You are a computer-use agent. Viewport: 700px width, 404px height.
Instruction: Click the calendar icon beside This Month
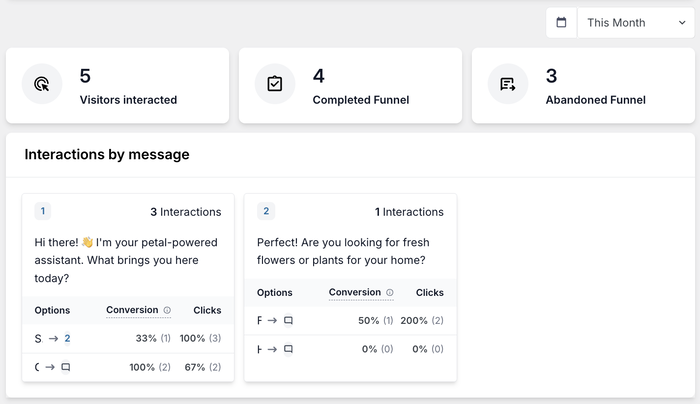tap(562, 23)
